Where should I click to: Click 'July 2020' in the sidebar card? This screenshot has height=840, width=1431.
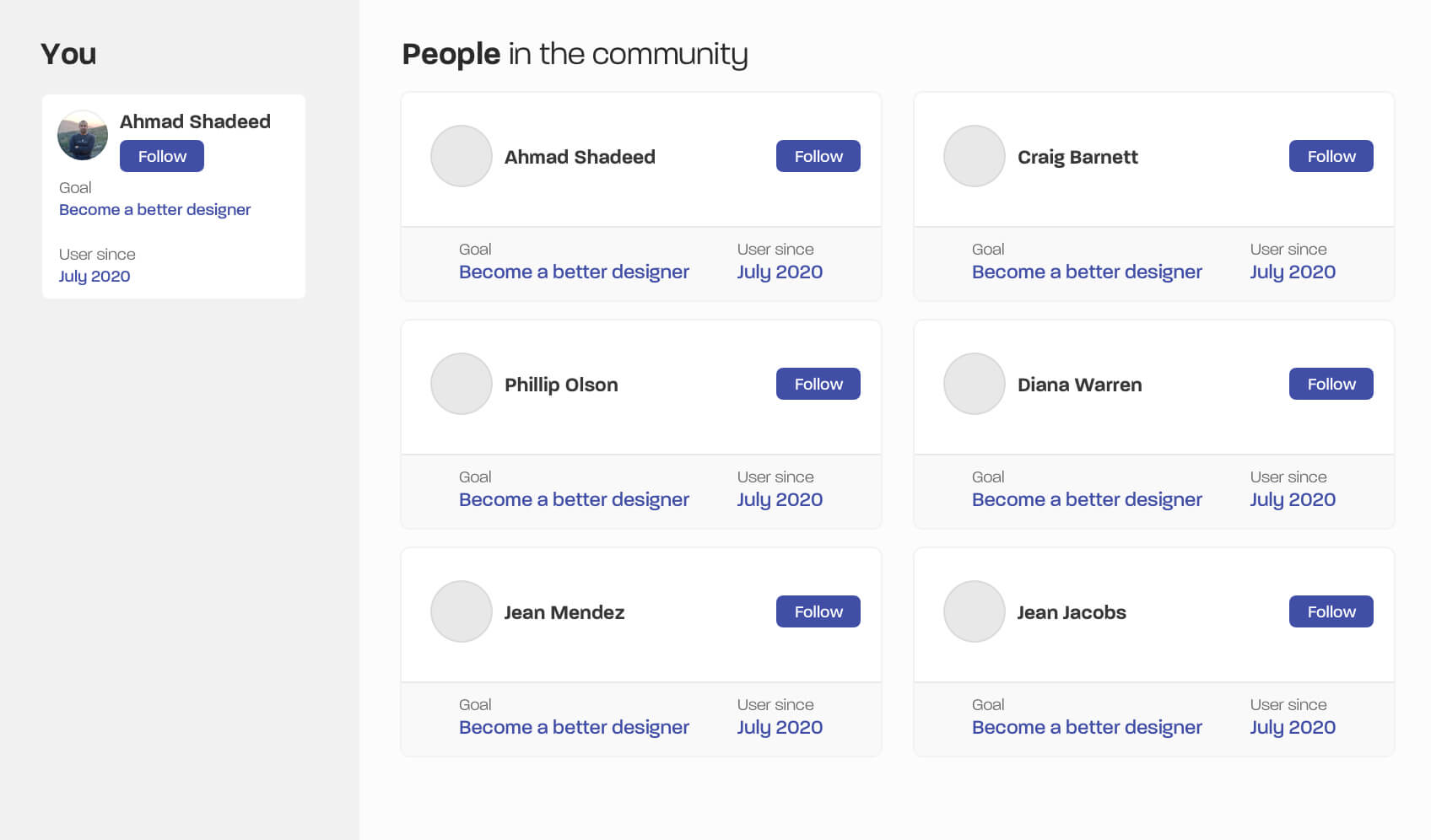tap(94, 276)
